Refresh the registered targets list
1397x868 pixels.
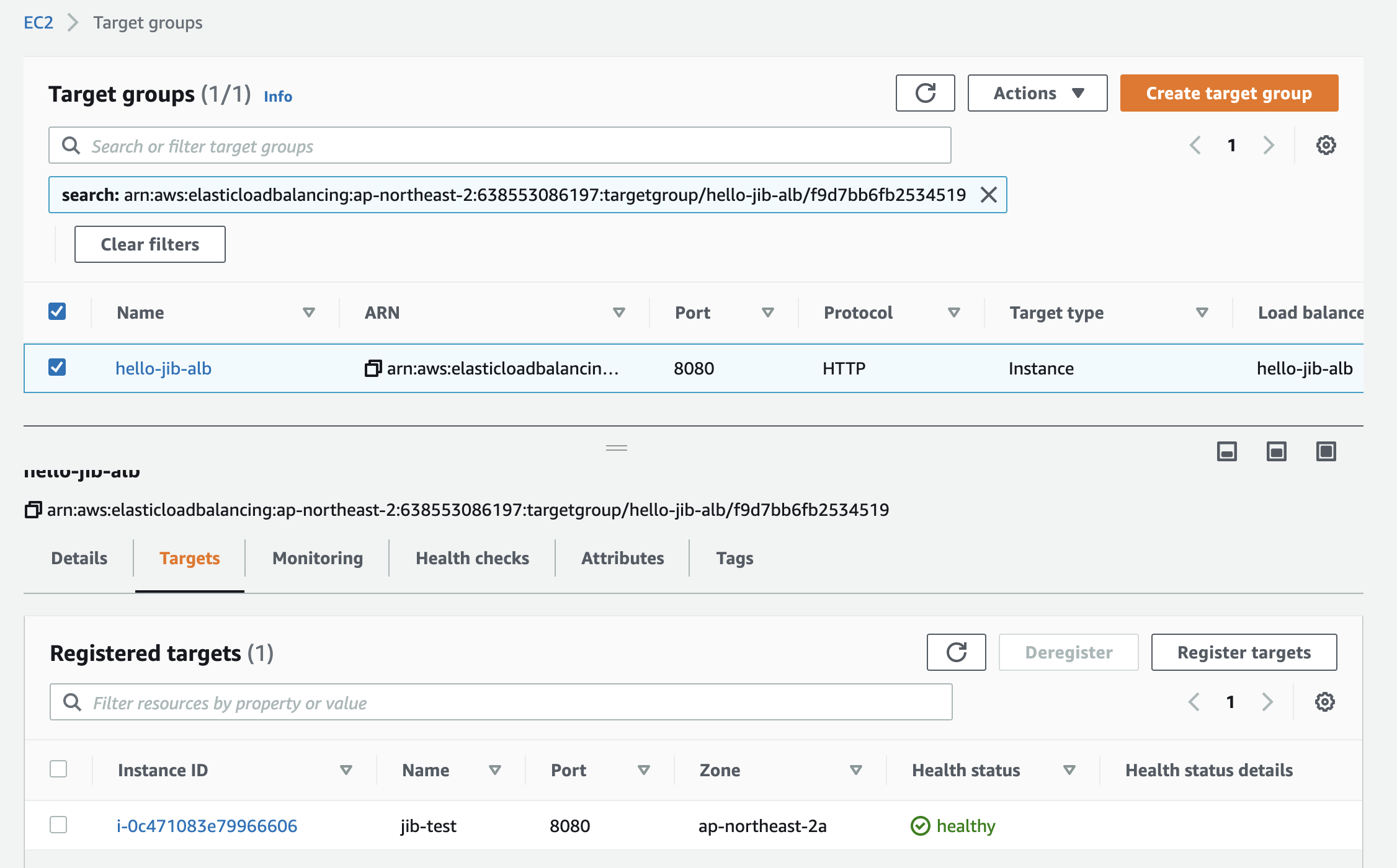[x=956, y=652]
